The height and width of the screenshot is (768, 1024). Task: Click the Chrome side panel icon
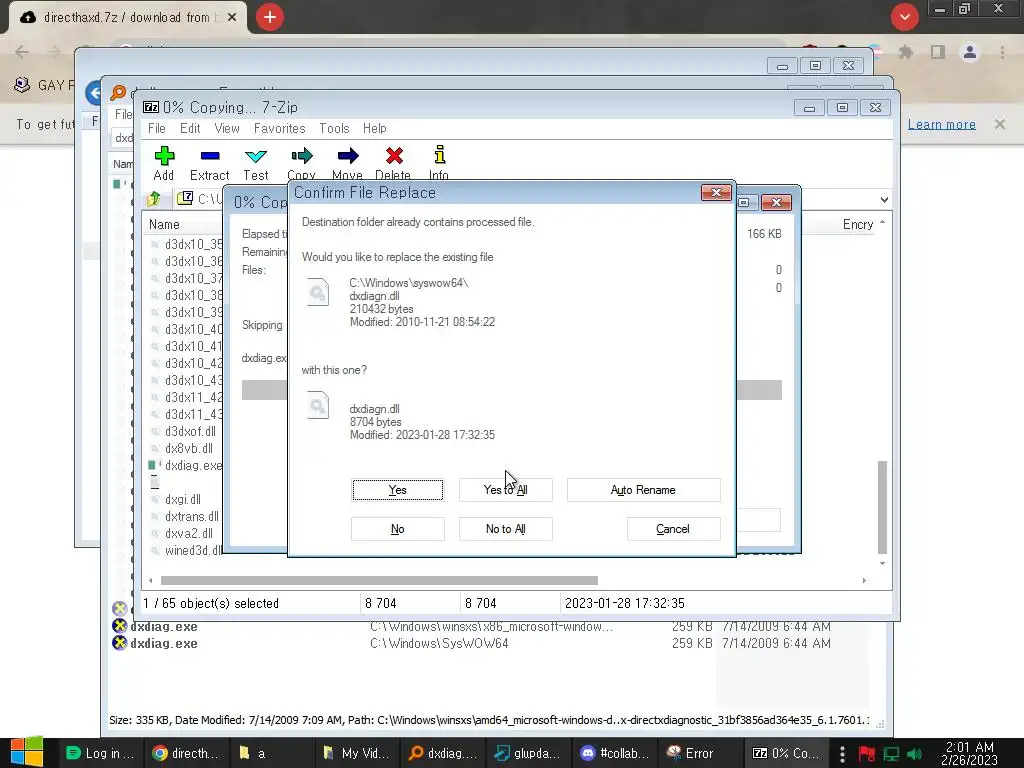pyautogui.click(x=938, y=52)
